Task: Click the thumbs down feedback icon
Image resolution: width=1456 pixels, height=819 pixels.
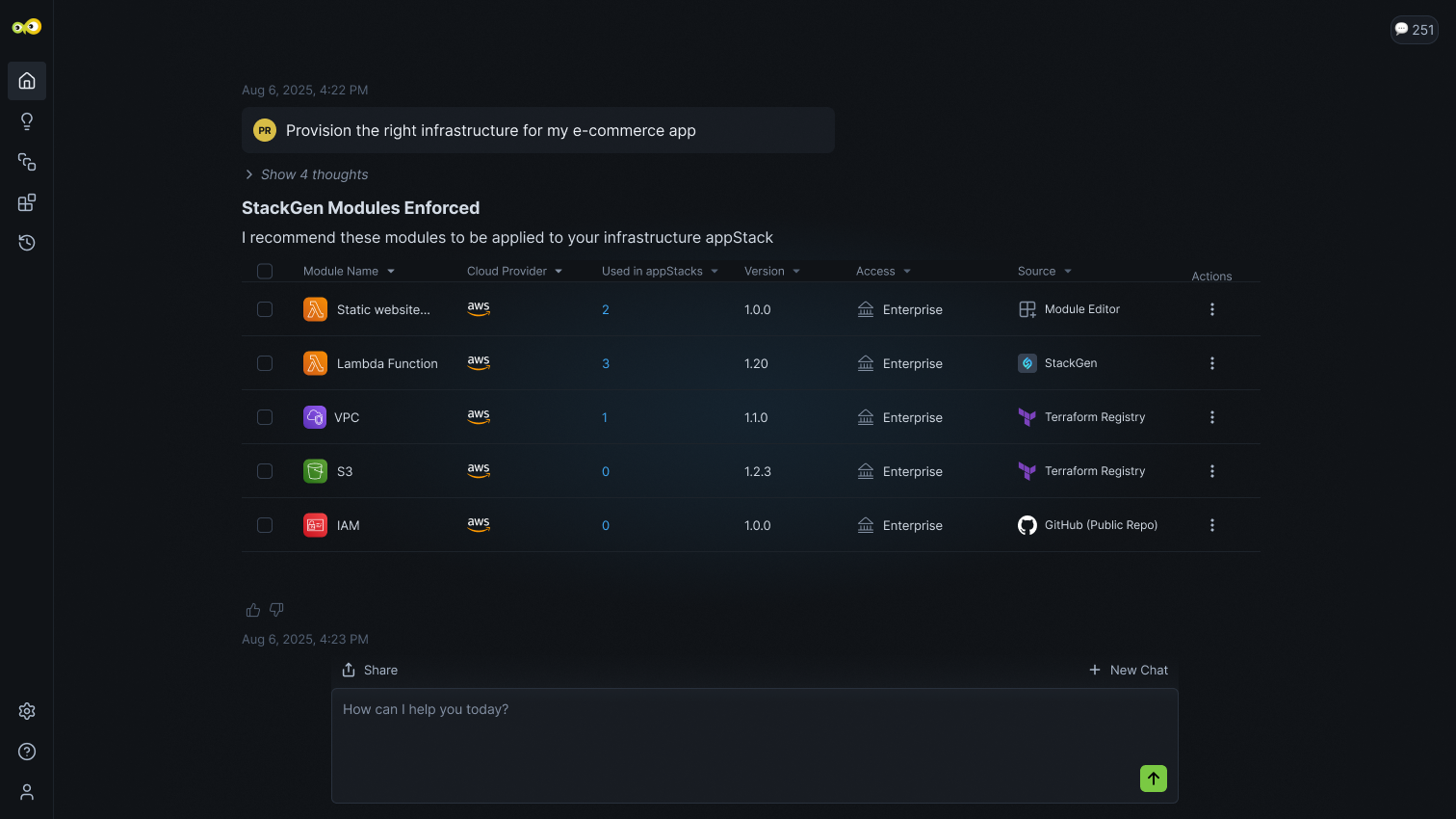Action: pyautogui.click(x=276, y=610)
